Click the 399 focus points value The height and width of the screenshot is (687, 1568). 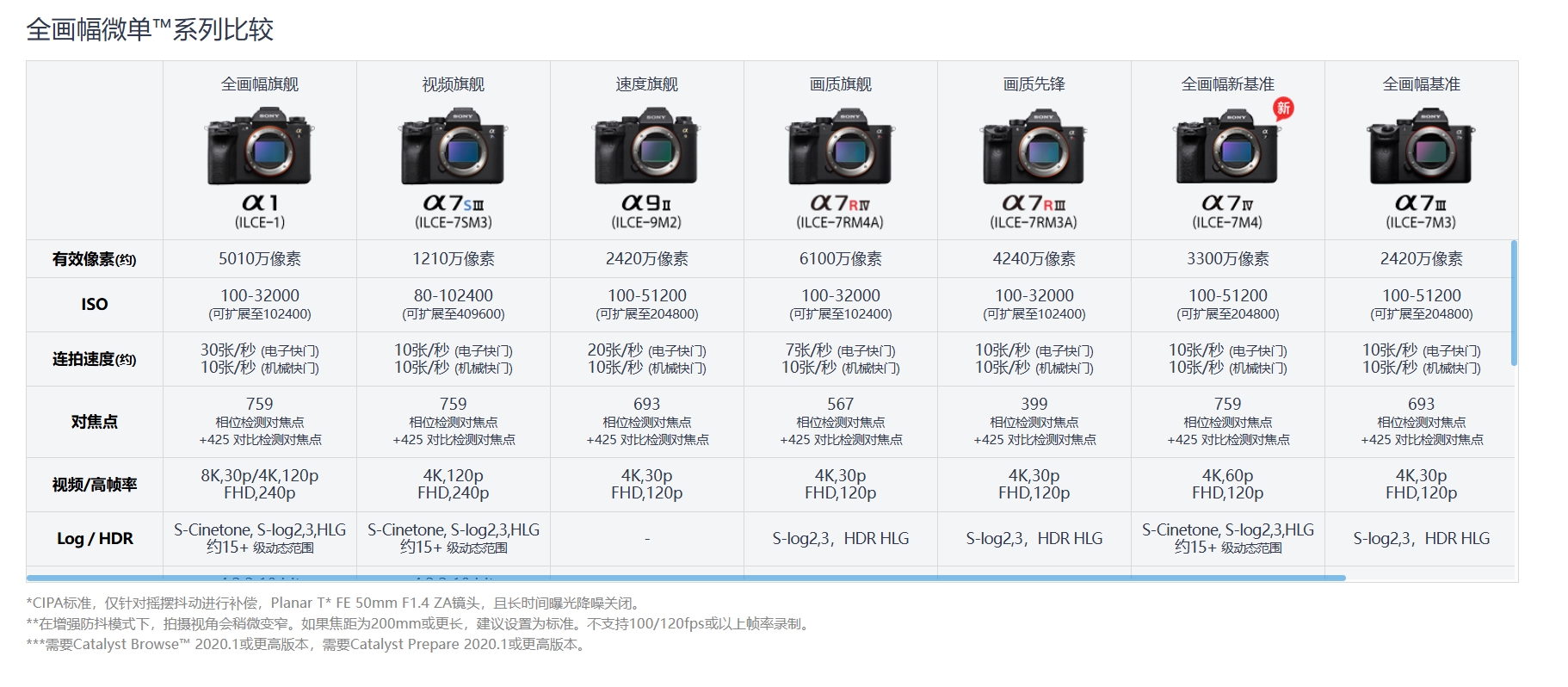[1034, 404]
